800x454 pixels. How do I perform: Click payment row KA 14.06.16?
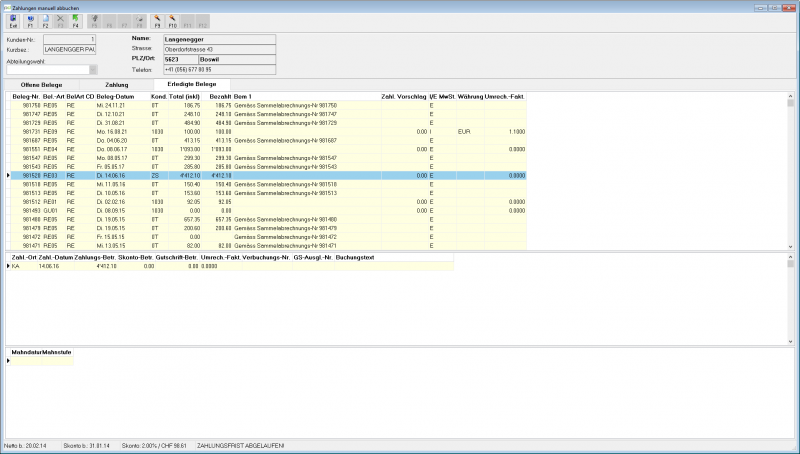(232, 266)
